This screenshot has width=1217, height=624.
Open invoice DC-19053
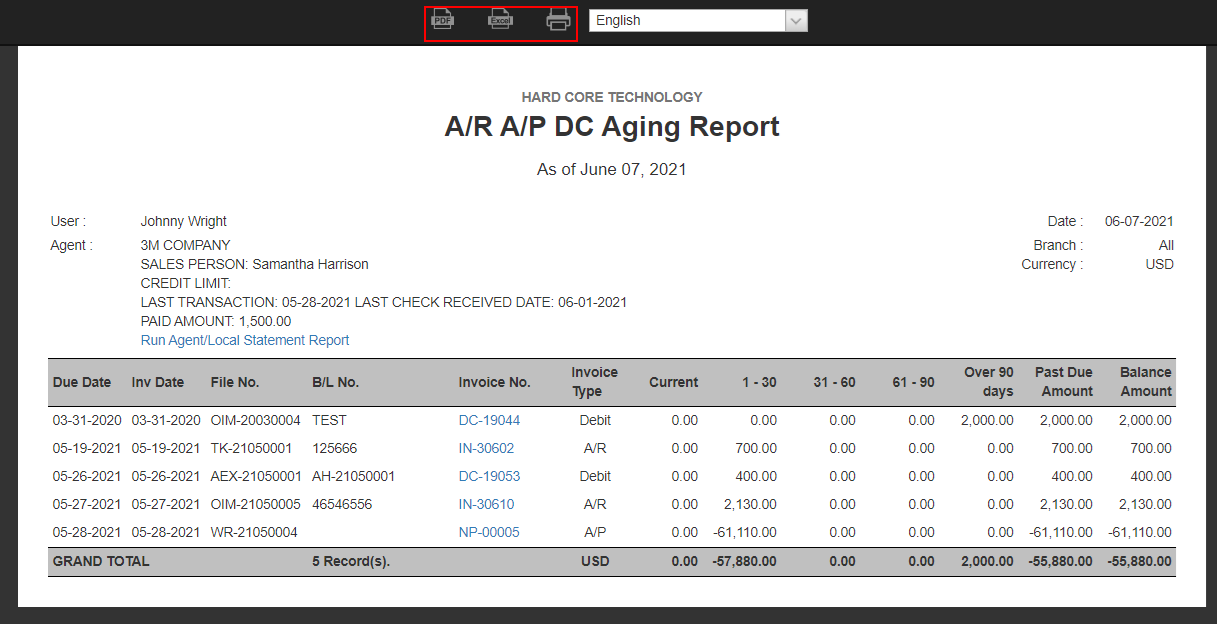[x=489, y=476]
